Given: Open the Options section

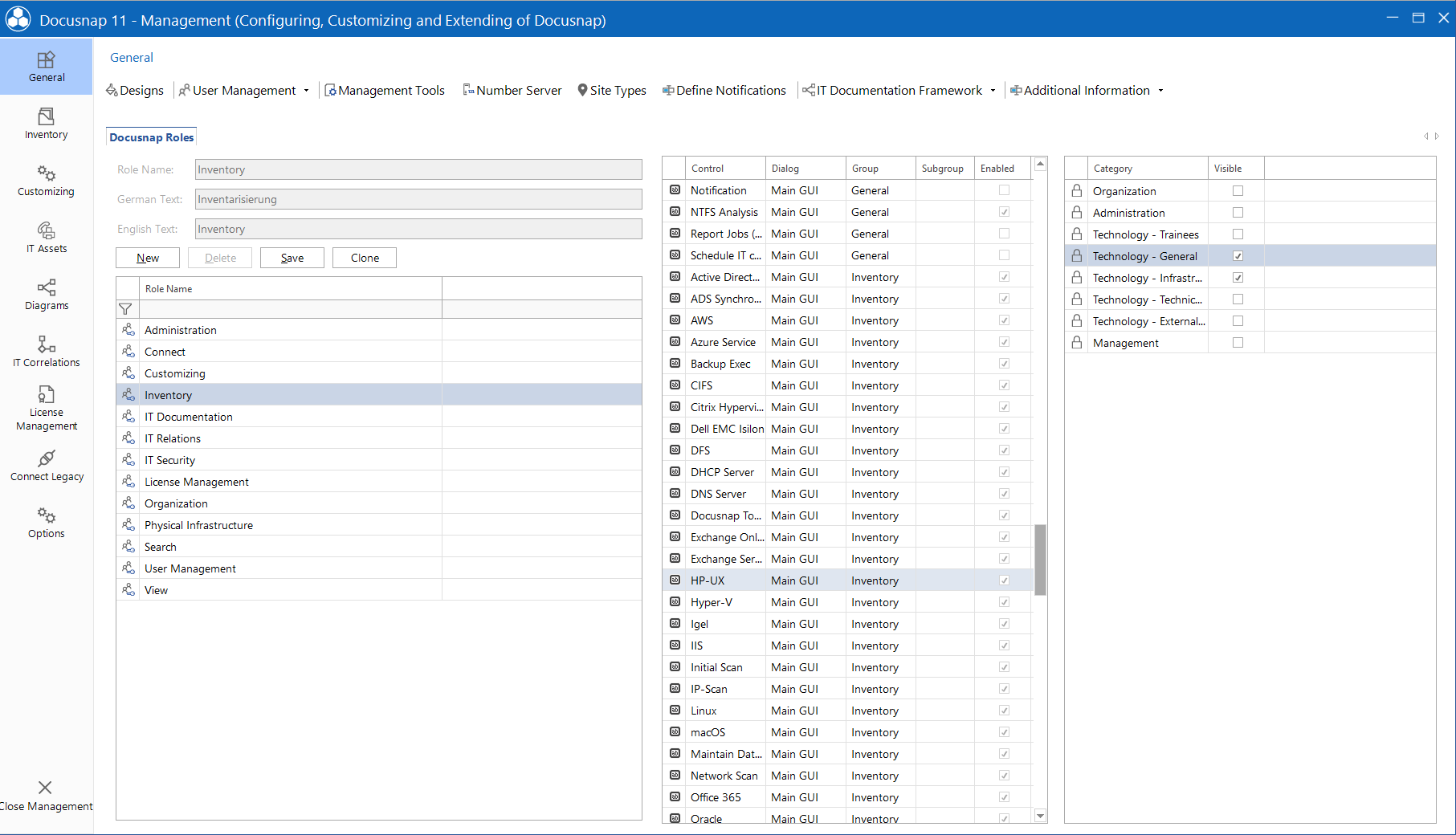Looking at the screenshot, I should 46,522.
